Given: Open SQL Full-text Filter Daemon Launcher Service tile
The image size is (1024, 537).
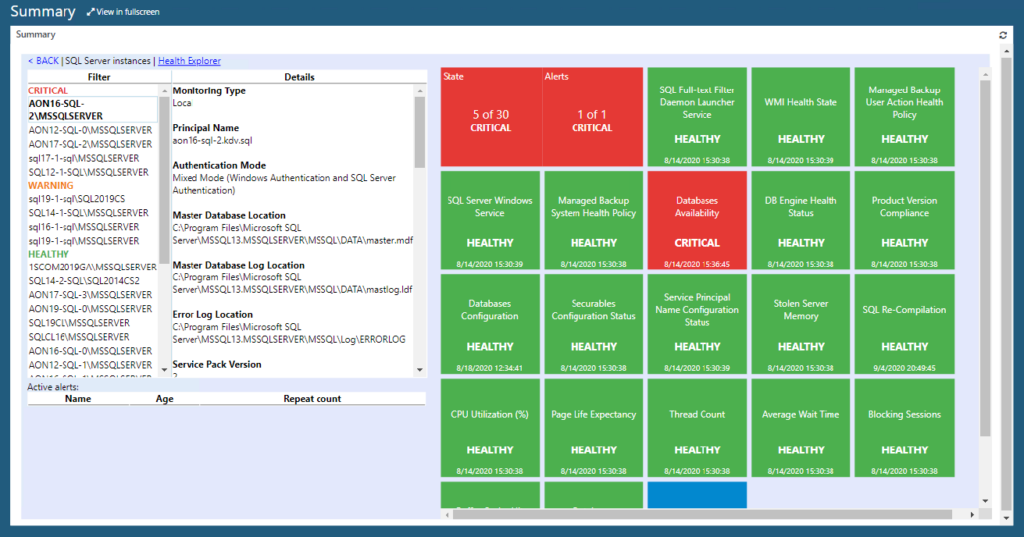Looking at the screenshot, I should click(697, 117).
